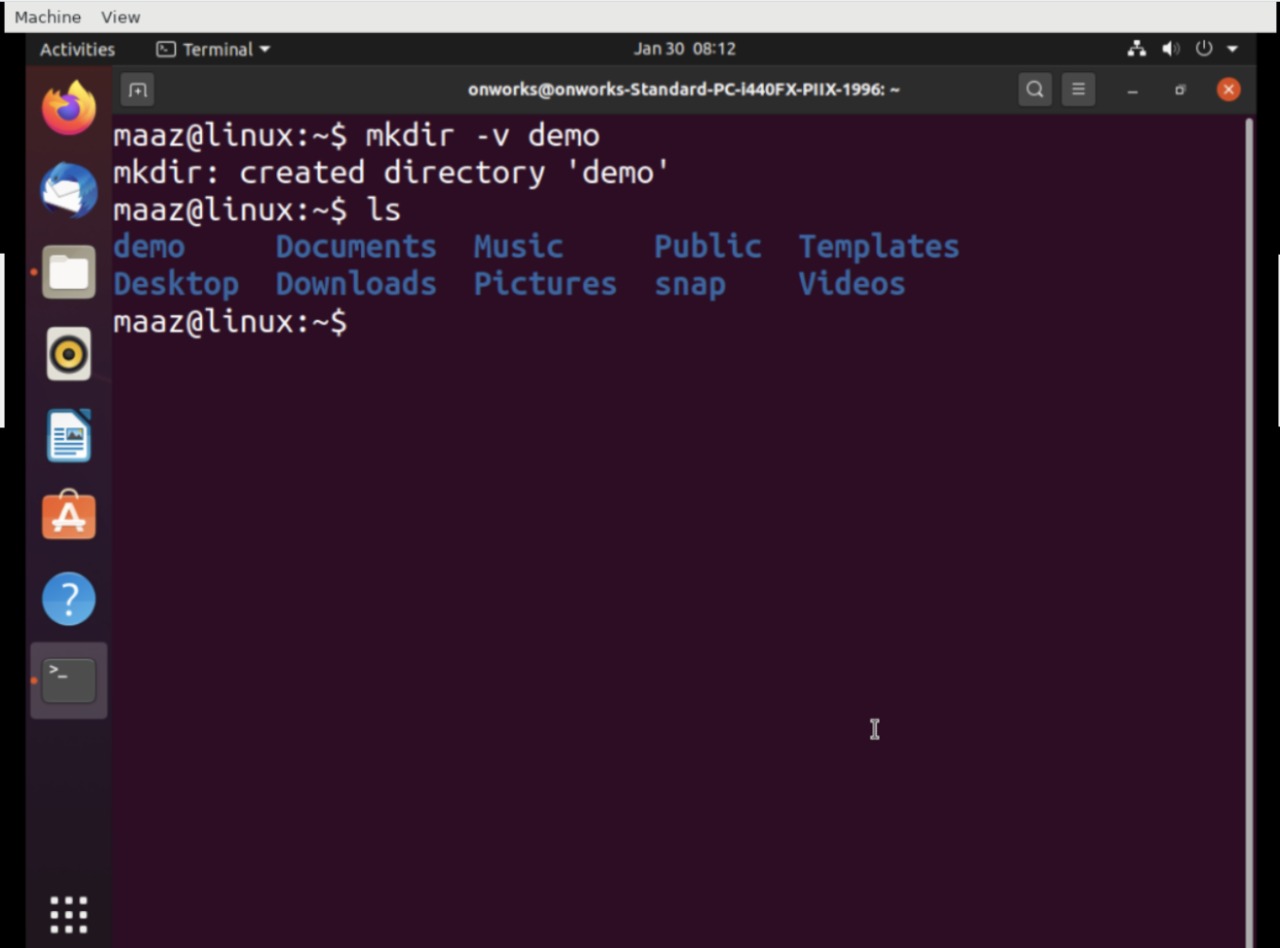1280x948 pixels.
Task: Open the terminal hamburger menu
Action: coord(1078,89)
